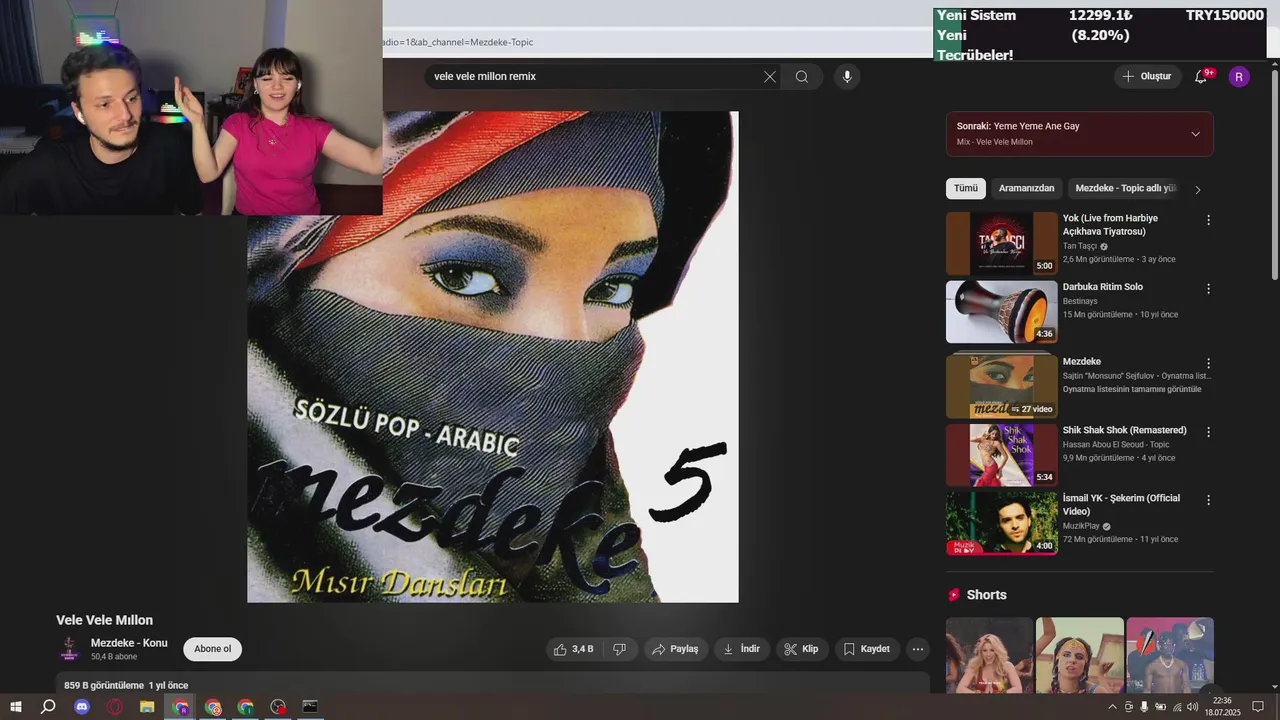This screenshot has height=720, width=1280.
Task: Click the Vele Vele Mıllon video title
Action: (104, 620)
